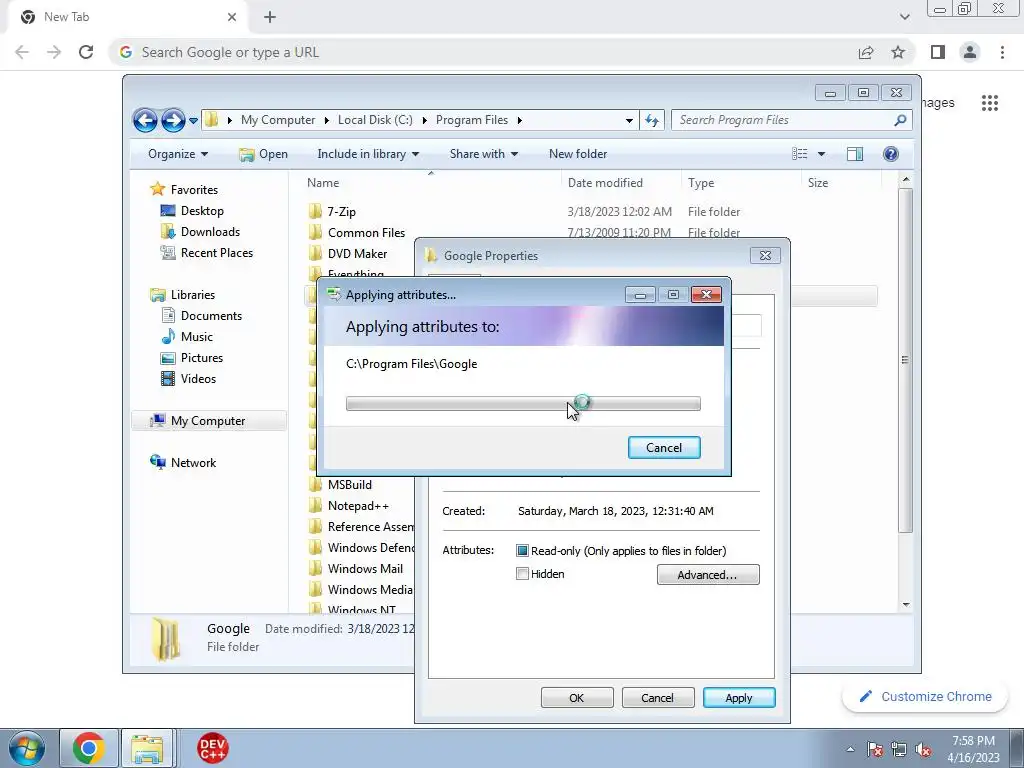Image resolution: width=1024 pixels, height=768 pixels.
Task: Select the Windows Mail folder
Action: point(365,569)
